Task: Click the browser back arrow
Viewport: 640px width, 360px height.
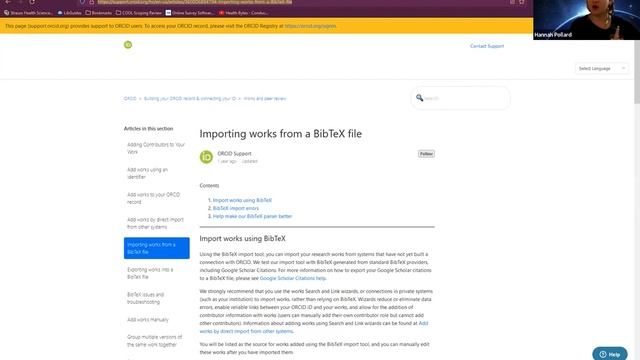Action: [x=8, y=2]
